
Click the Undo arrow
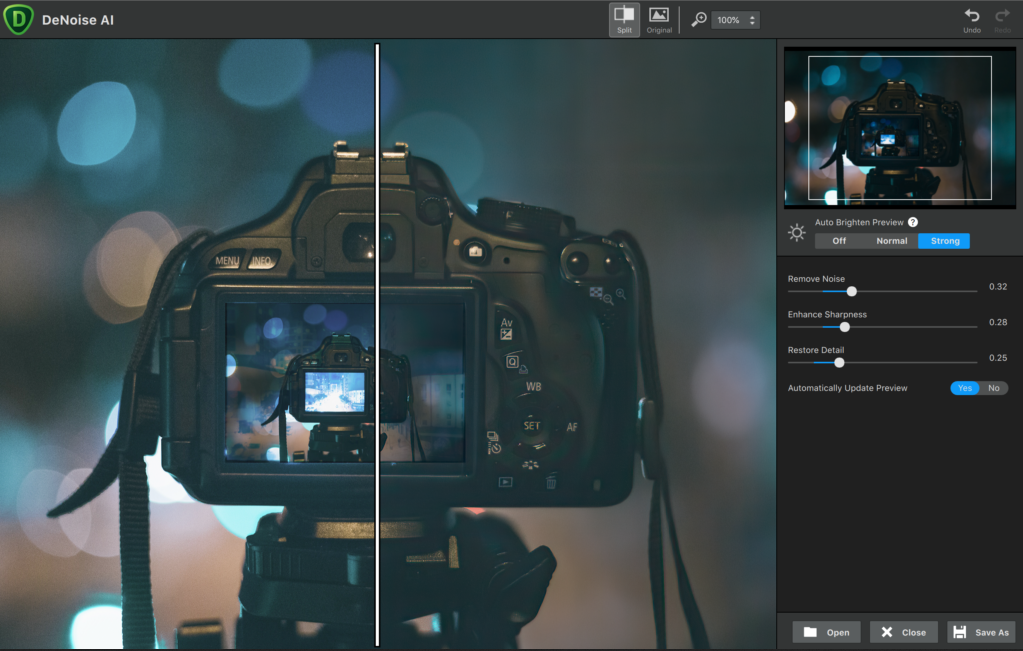[x=971, y=20]
